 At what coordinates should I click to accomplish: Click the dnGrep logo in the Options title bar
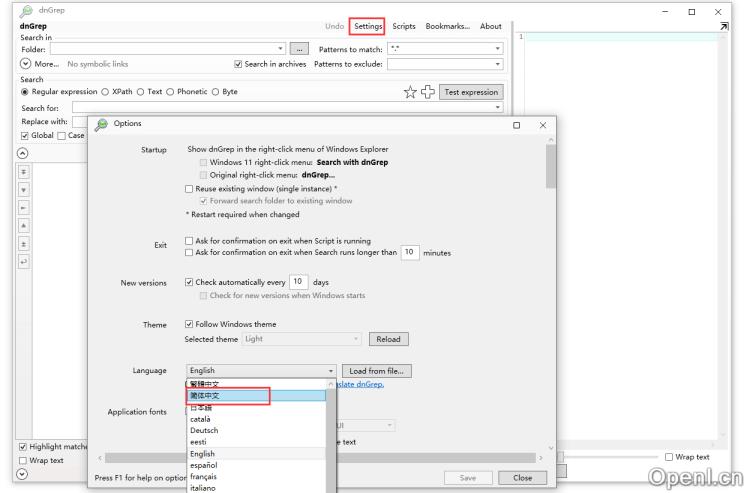click(102, 124)
